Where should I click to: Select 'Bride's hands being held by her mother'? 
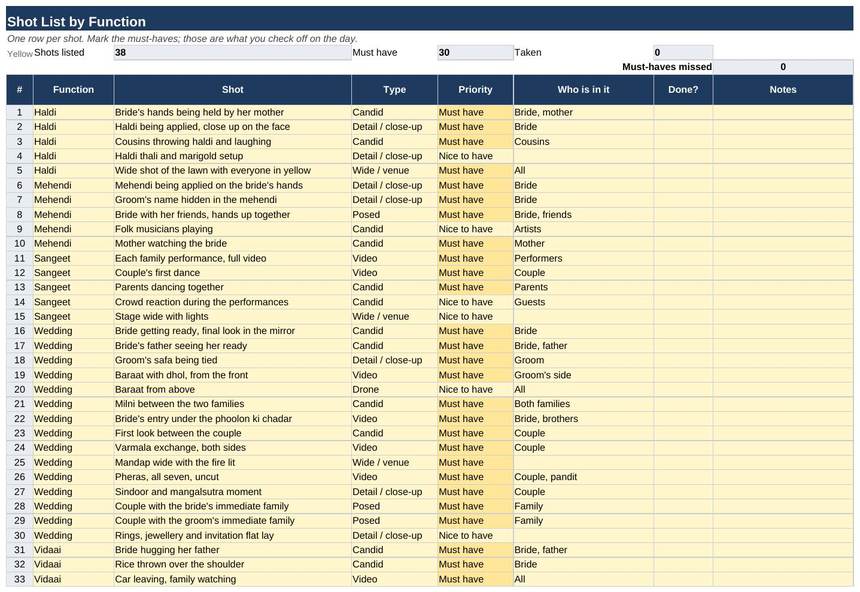pyautogui.click(x=233, y=112)
